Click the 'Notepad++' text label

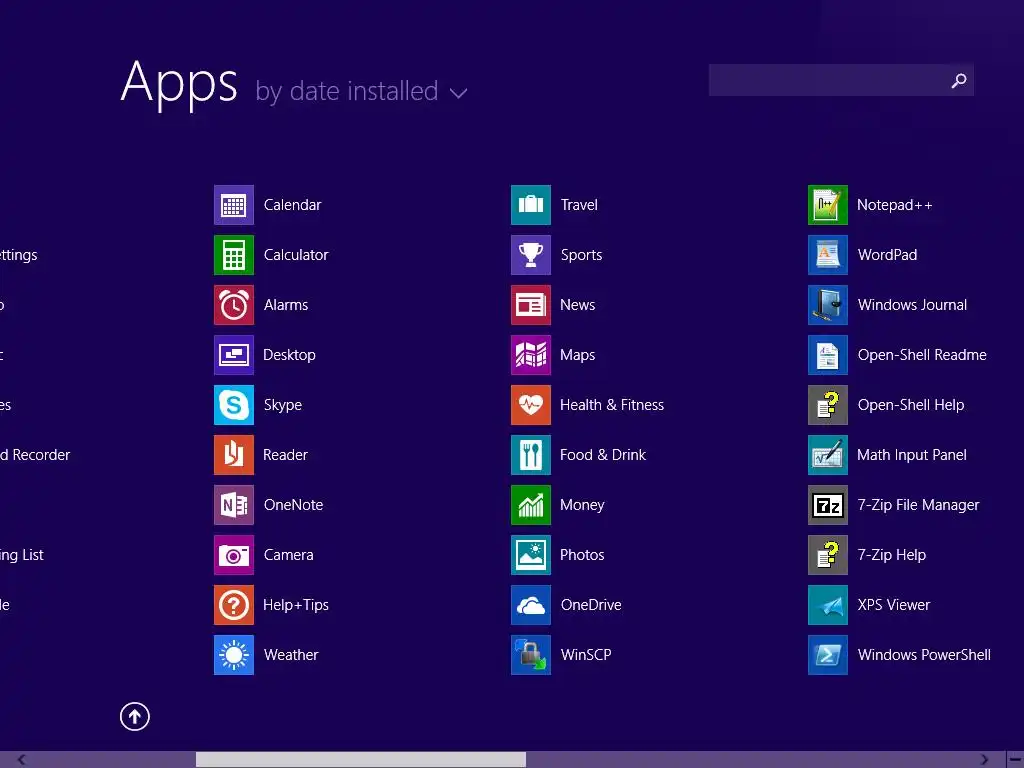click(x=895, y=205)
